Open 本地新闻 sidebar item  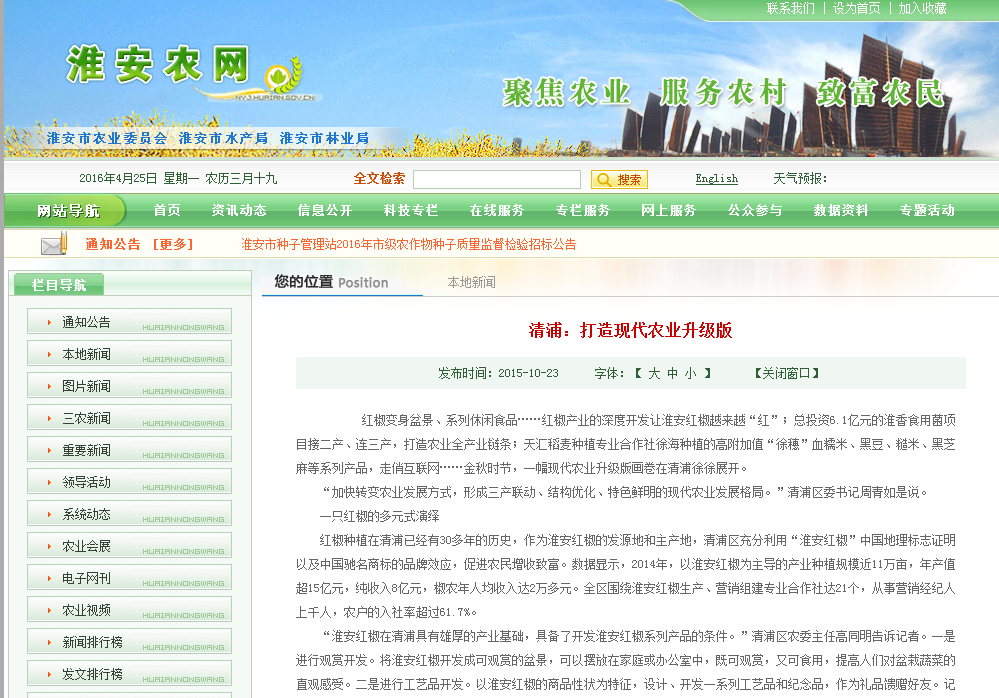[87, 354]
